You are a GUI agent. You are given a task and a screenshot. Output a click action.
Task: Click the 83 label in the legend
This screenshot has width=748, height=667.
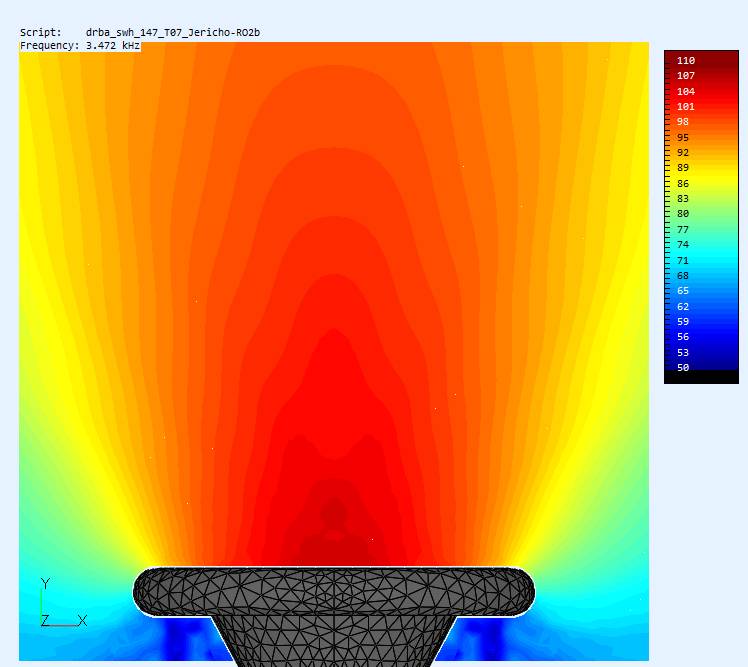pyautogui.click(x=683, y=198)
